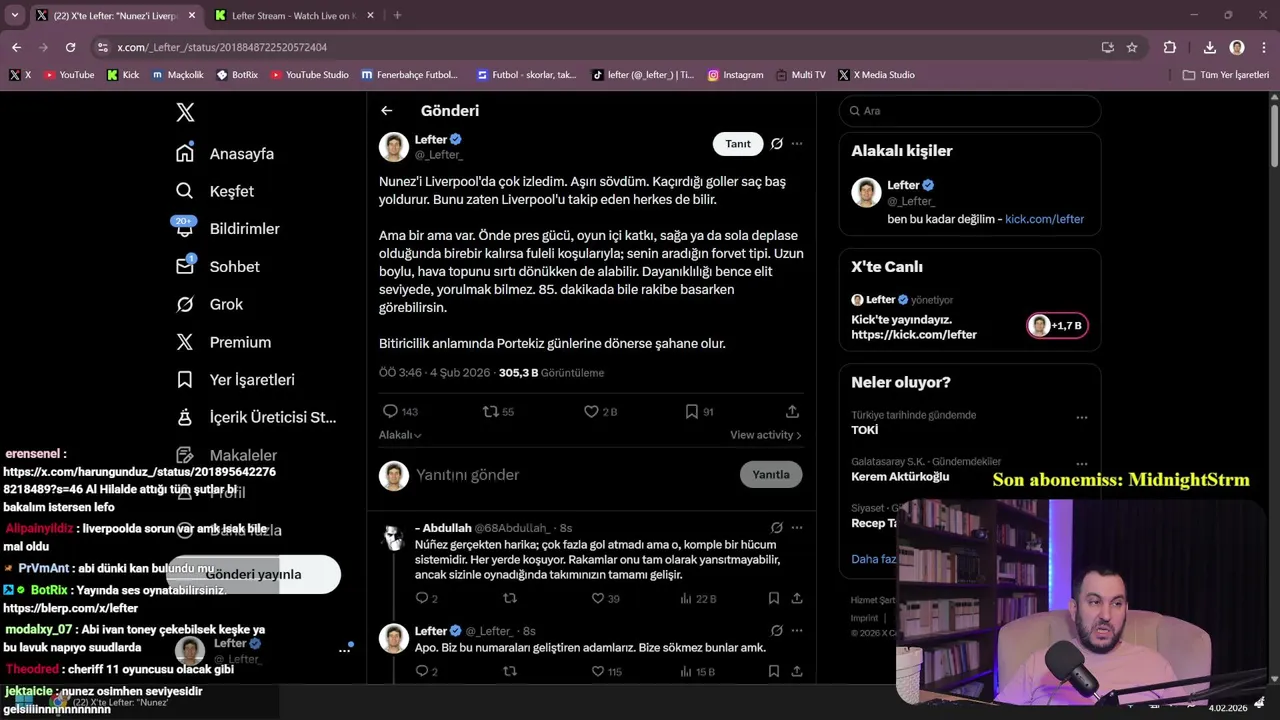Open Maçkolik bookmark
The width and height of the screenshot is (1280, 720).
(178, 75)
